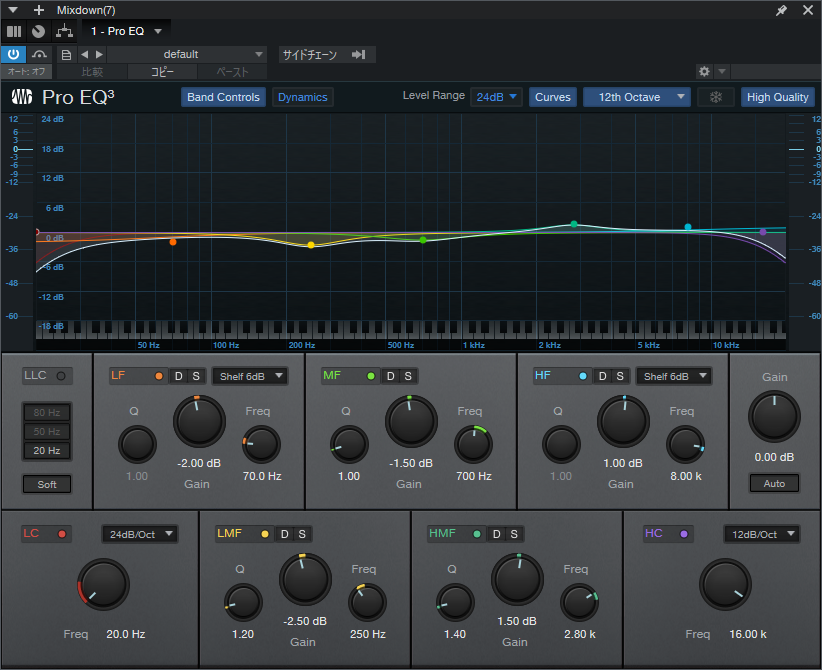The width and height of the screenshot is (822, 670).
Task: Click the pie-shaped icon in top toolbar
Action: (x=38, y=31)
